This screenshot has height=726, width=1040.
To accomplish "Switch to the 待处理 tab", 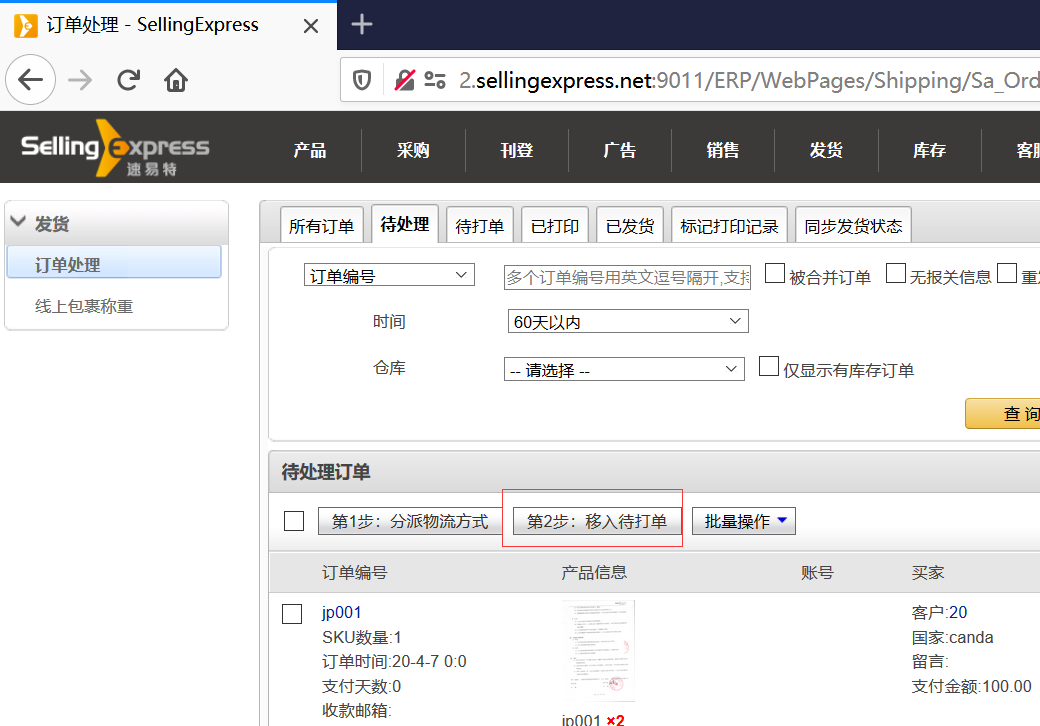I will (405, 225).
